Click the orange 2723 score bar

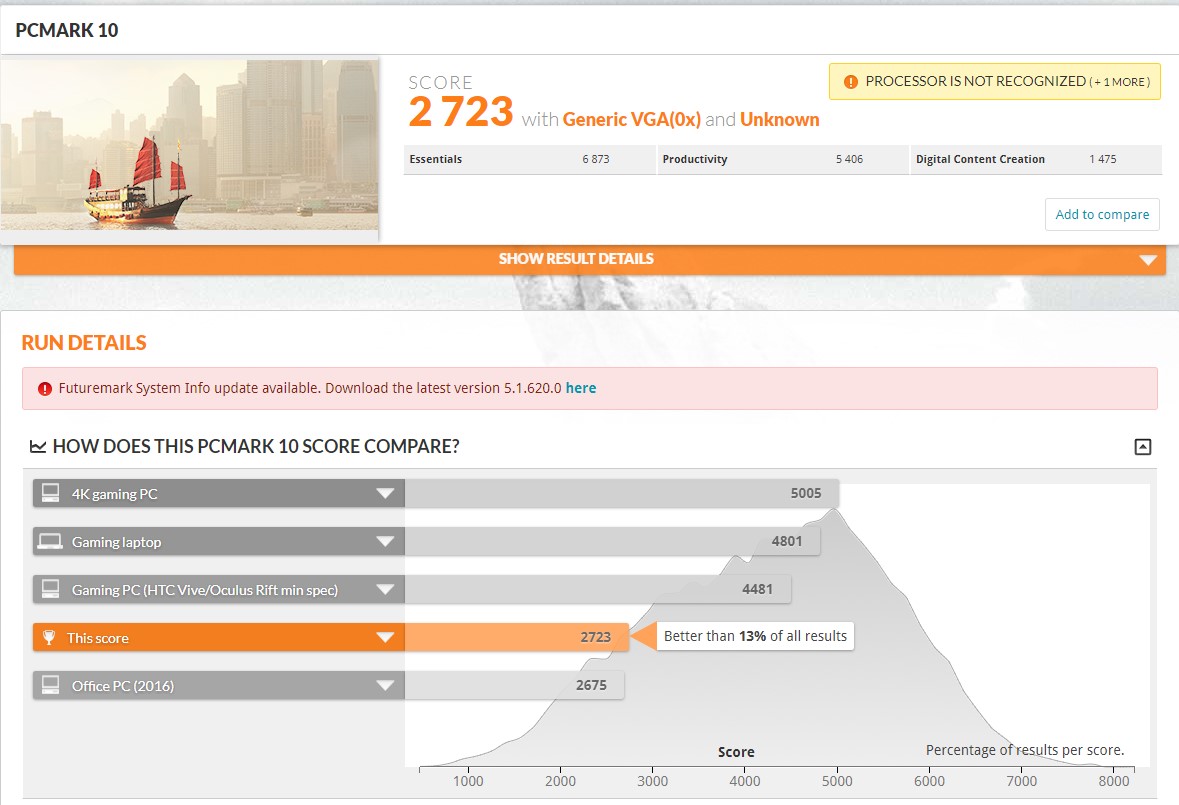517,637
